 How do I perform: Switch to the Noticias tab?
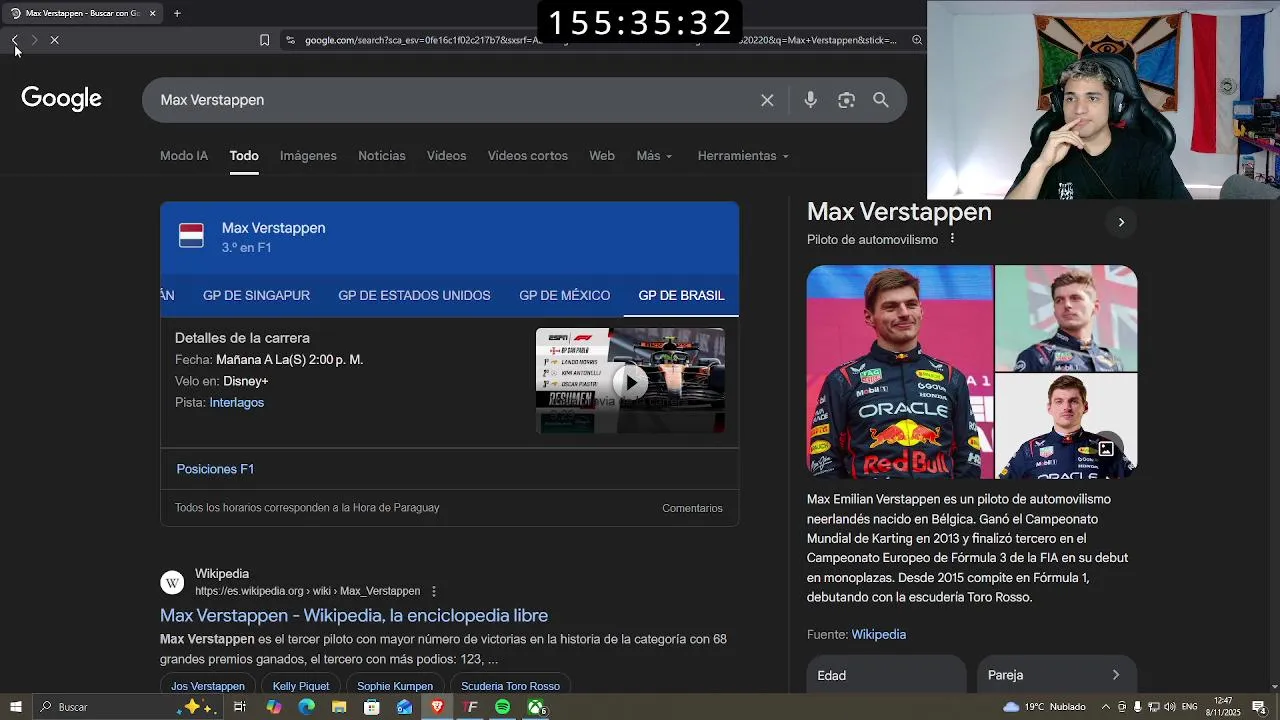[382, 156]
